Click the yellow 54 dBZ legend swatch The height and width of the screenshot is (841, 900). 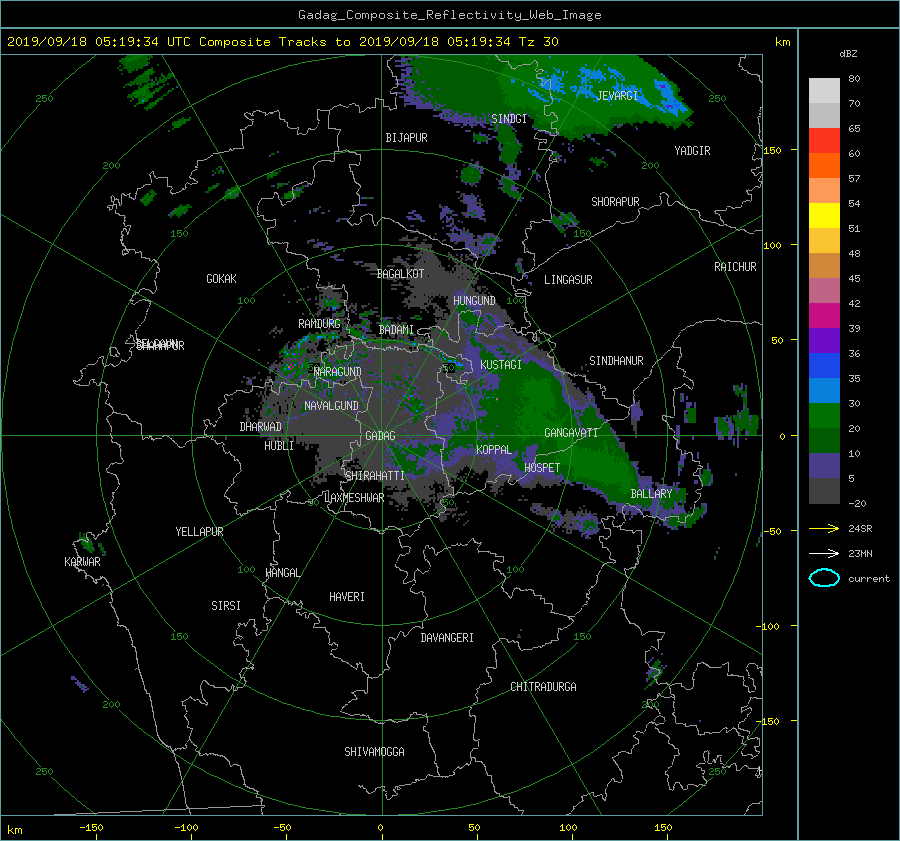[824, 215]
